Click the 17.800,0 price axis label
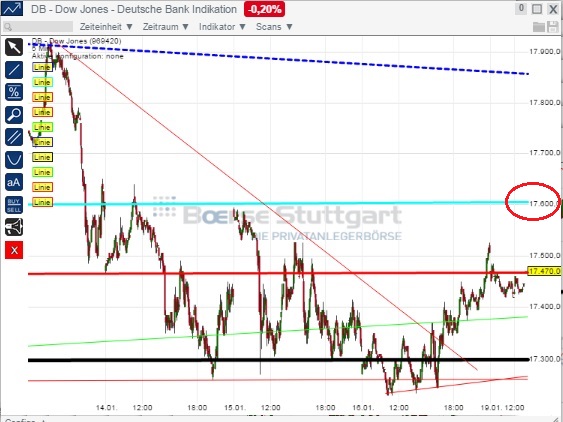This screenshot has height=422, width=563. click(x=544, y=103)
